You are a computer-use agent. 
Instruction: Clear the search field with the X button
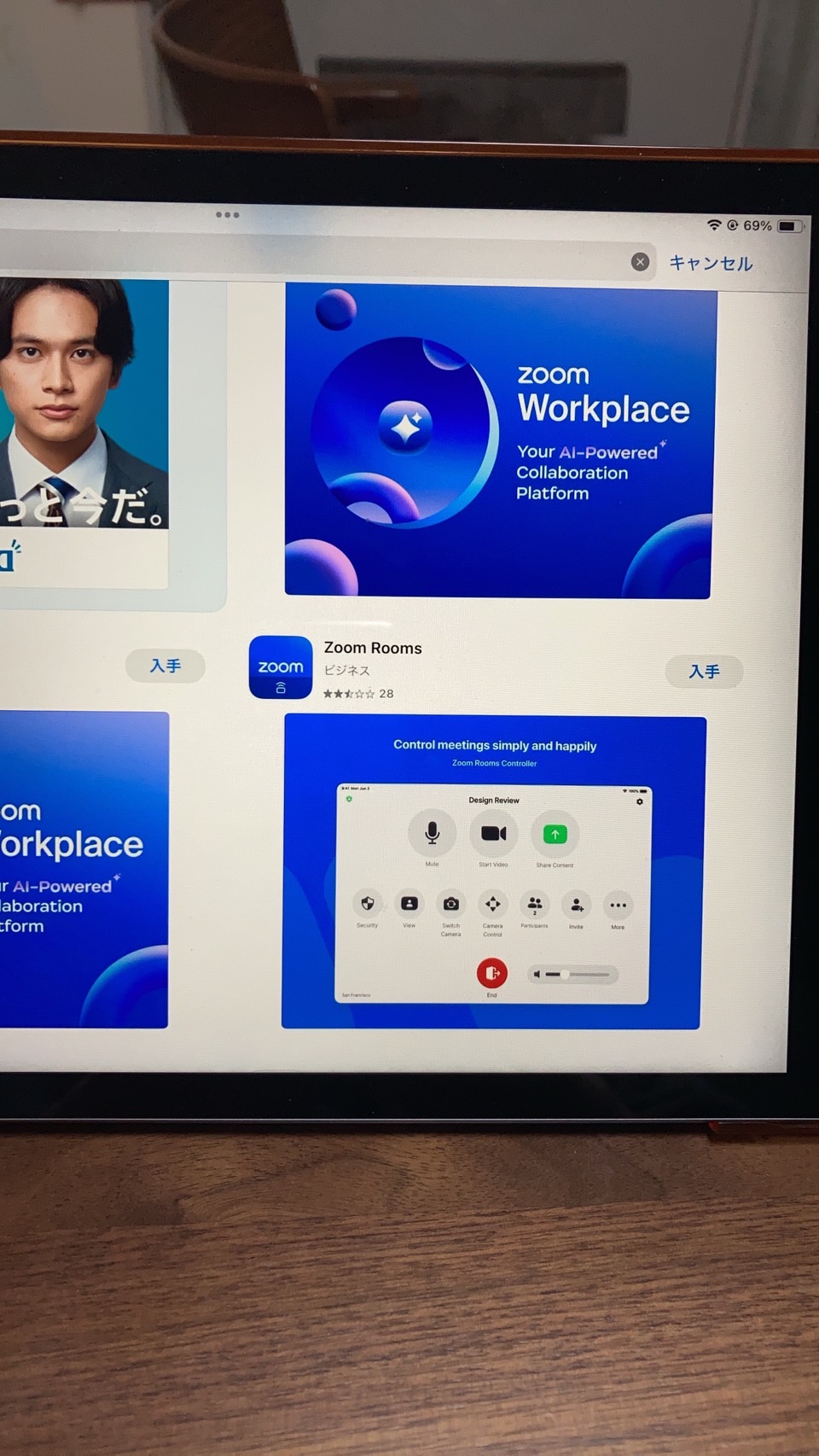[x=640, y=262]
